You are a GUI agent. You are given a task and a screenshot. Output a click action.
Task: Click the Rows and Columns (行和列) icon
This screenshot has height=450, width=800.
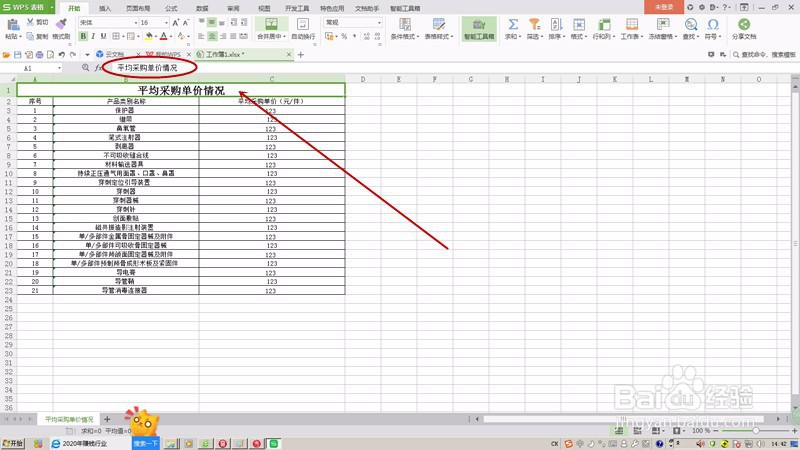point(604,24)
